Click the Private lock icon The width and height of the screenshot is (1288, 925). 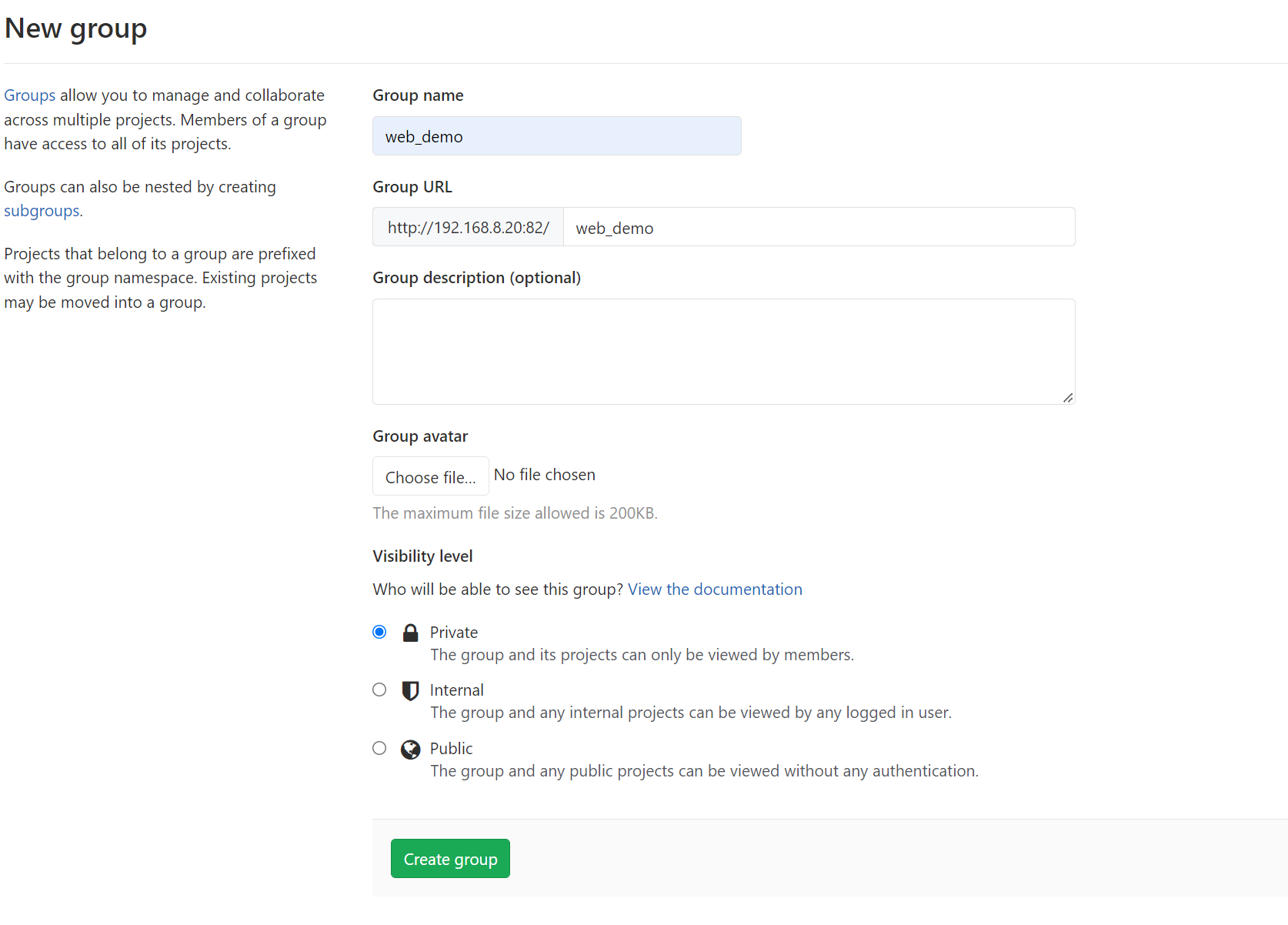tap(411, 633)
